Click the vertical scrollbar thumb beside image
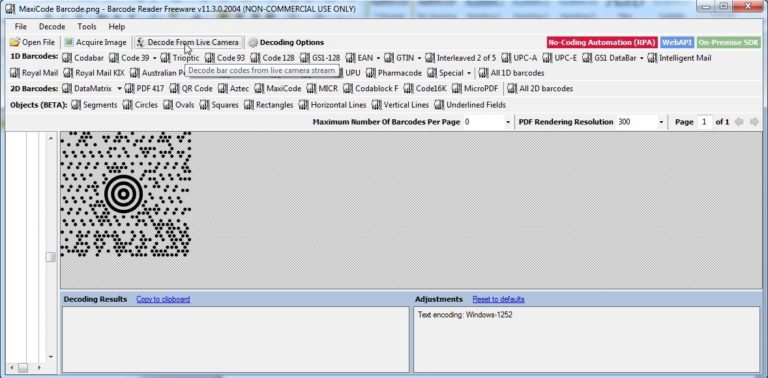 [x=50, y=258]
